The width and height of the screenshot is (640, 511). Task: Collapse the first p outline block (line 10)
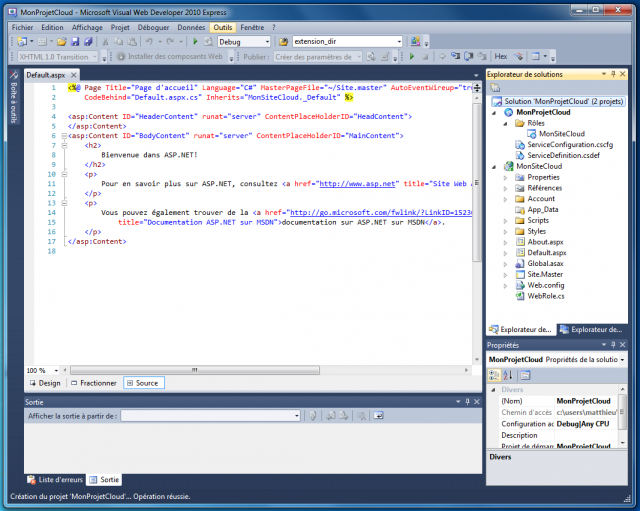coord(64,174)
